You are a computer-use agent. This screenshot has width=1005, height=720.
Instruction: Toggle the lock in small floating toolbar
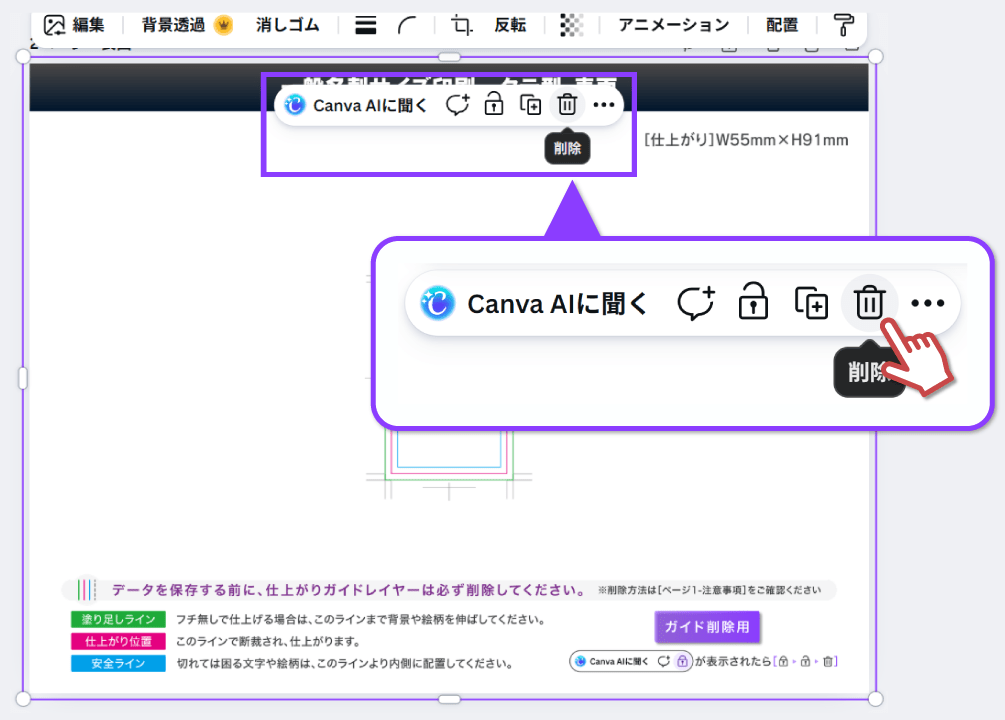tap(493, 105)
